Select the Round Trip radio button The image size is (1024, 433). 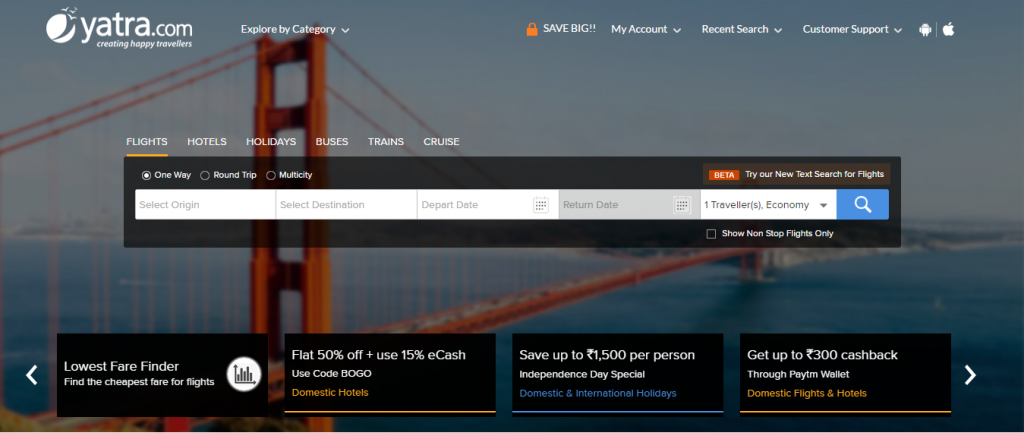(x=204, y=175)
